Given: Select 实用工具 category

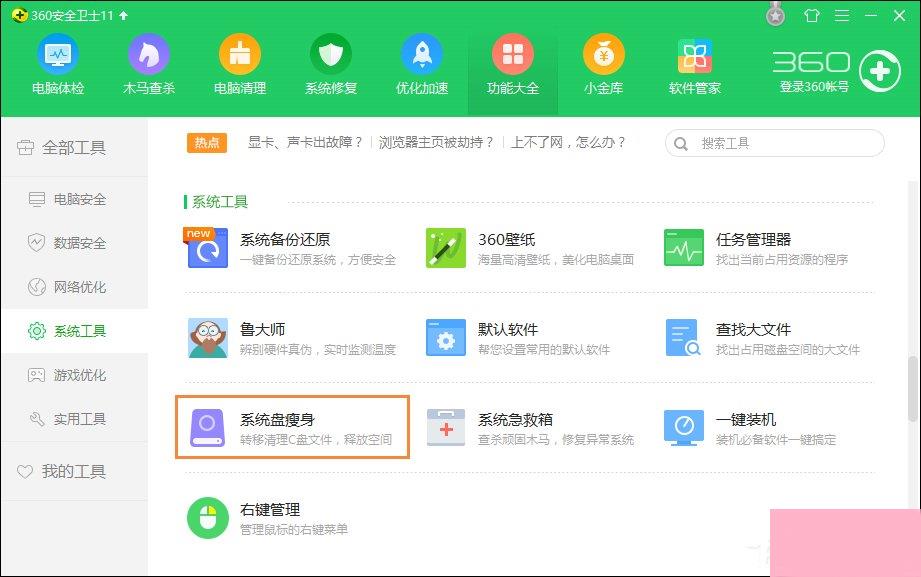Looking at the screenshot, I should click(x=74, y=419).
